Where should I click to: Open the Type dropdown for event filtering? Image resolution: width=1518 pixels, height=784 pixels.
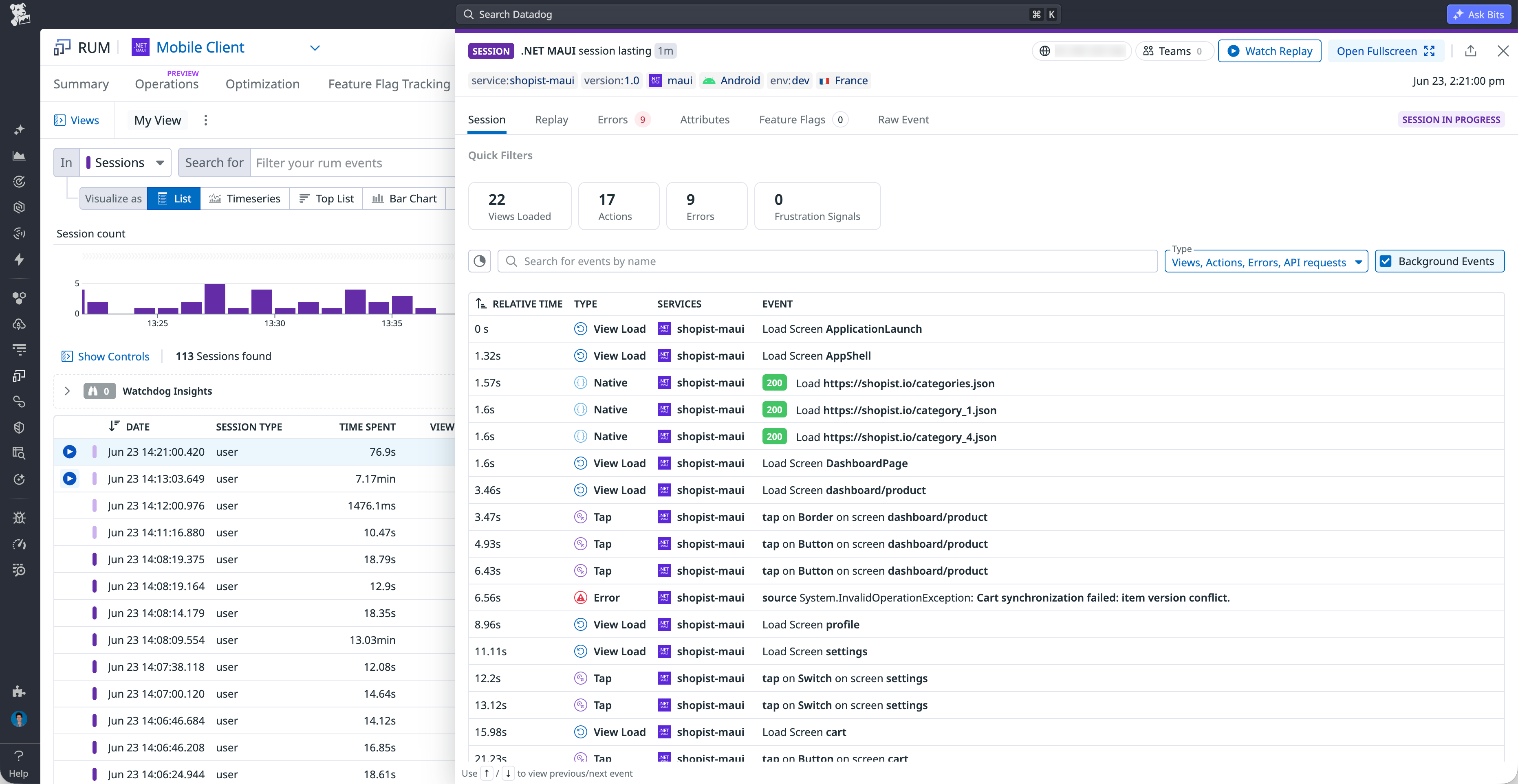(x=1266, y=262)
